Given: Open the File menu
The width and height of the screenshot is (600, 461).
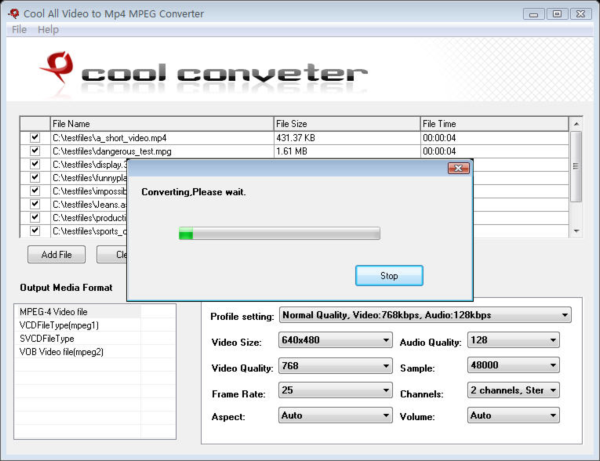Looking at the screenshot, I should point(19,30).
